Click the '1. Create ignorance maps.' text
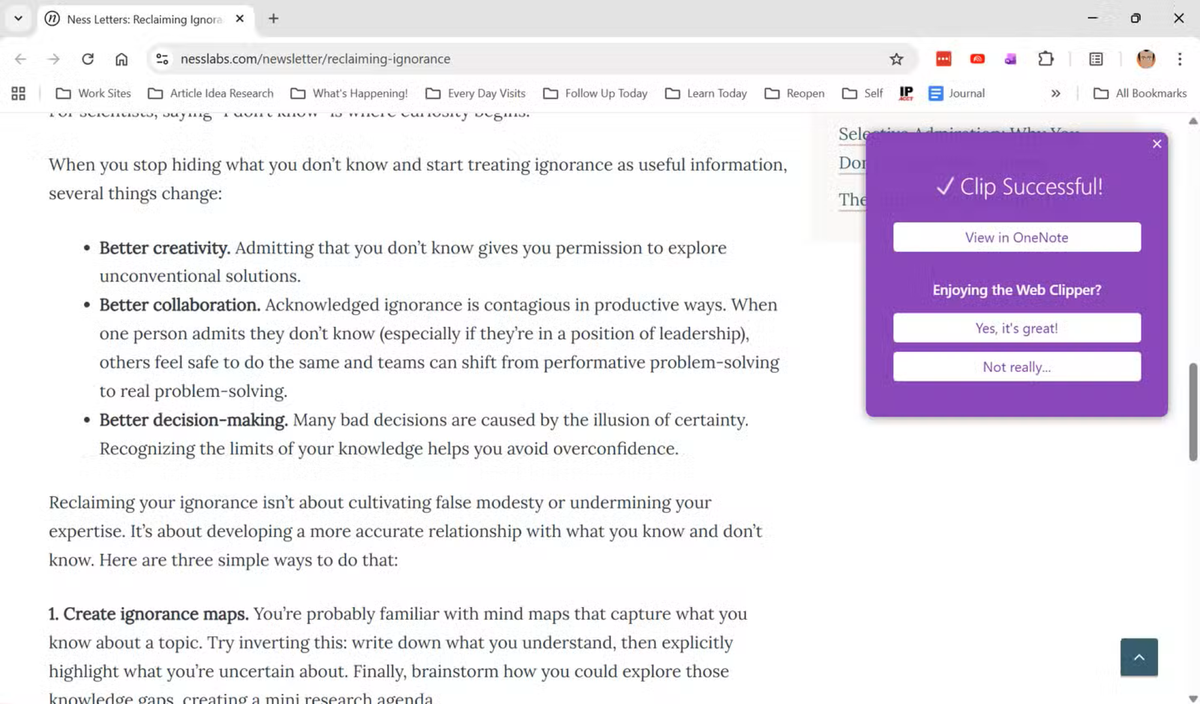Screen dimensions: 1200x704 click(x=149, y=613)
